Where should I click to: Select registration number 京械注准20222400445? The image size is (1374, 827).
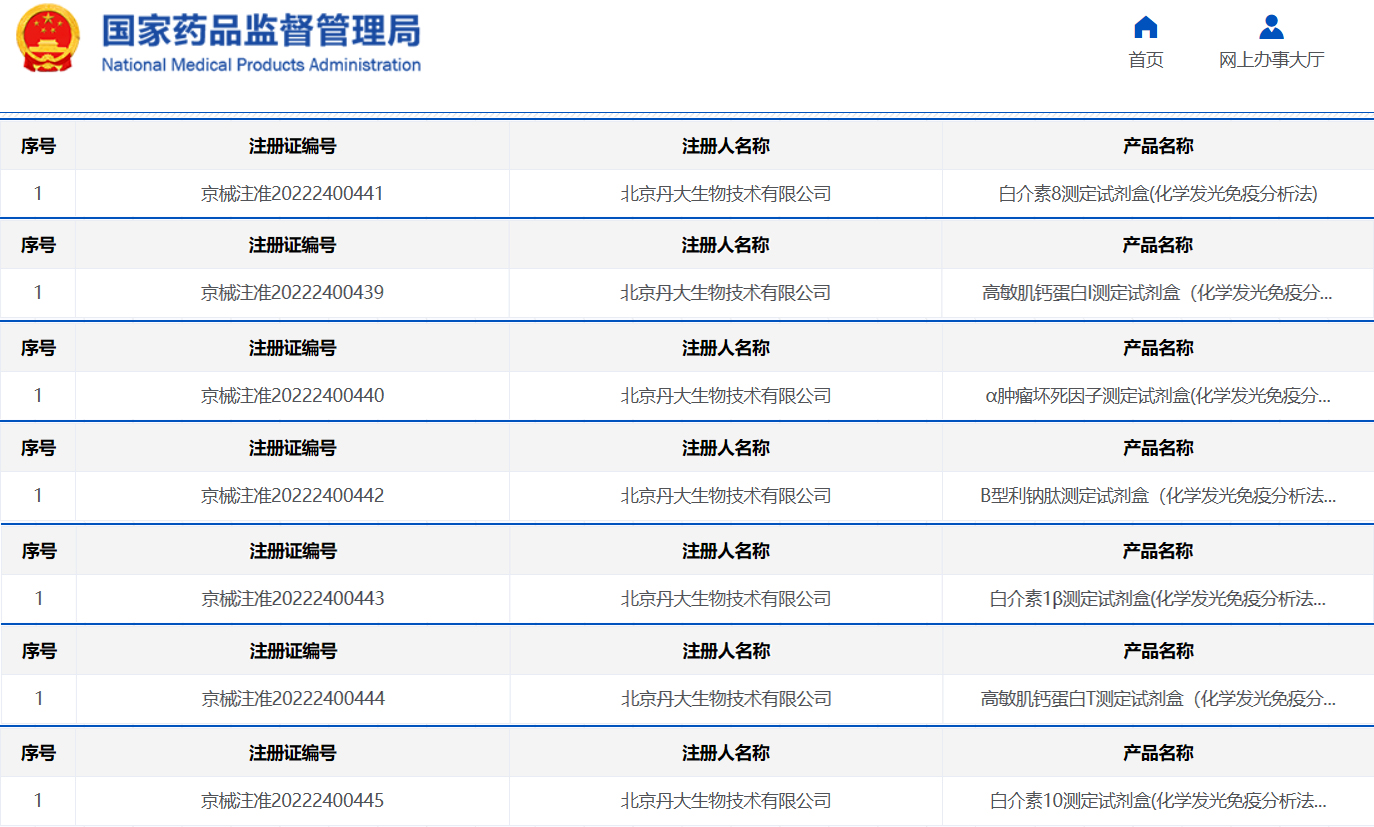coord(292,801)
